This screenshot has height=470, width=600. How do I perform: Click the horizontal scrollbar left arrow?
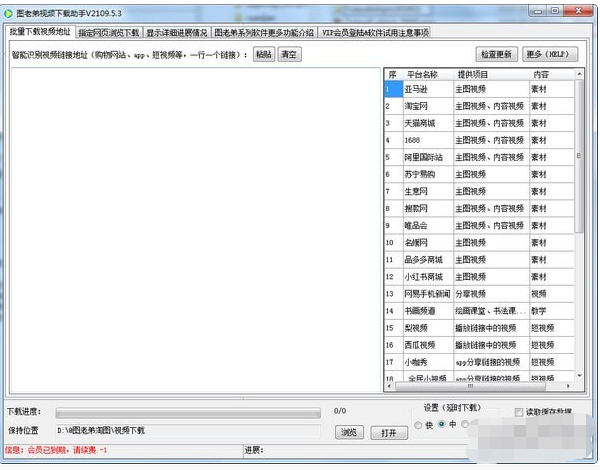coord(390,386)
